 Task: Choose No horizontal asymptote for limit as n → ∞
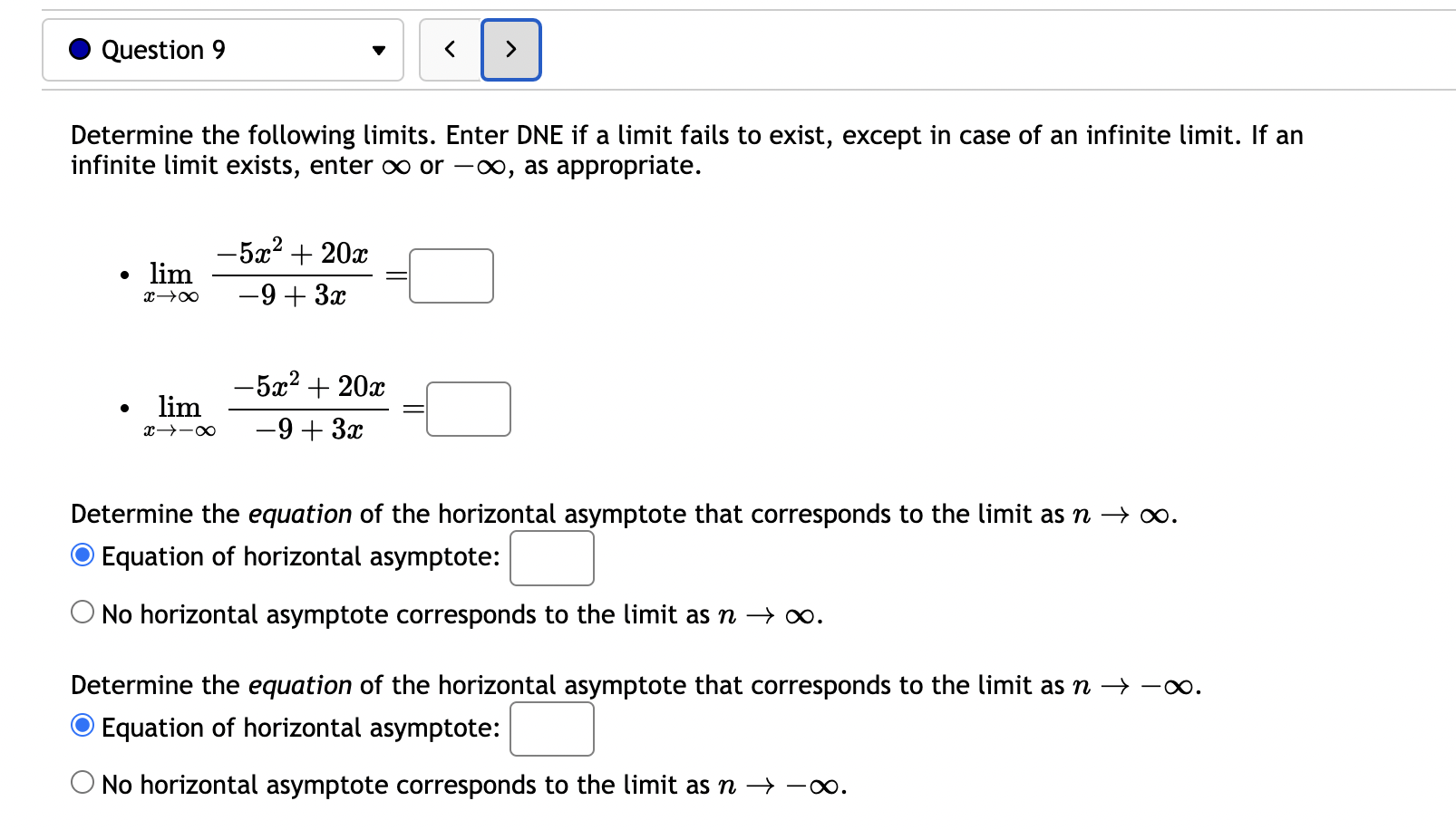point(83,612)
